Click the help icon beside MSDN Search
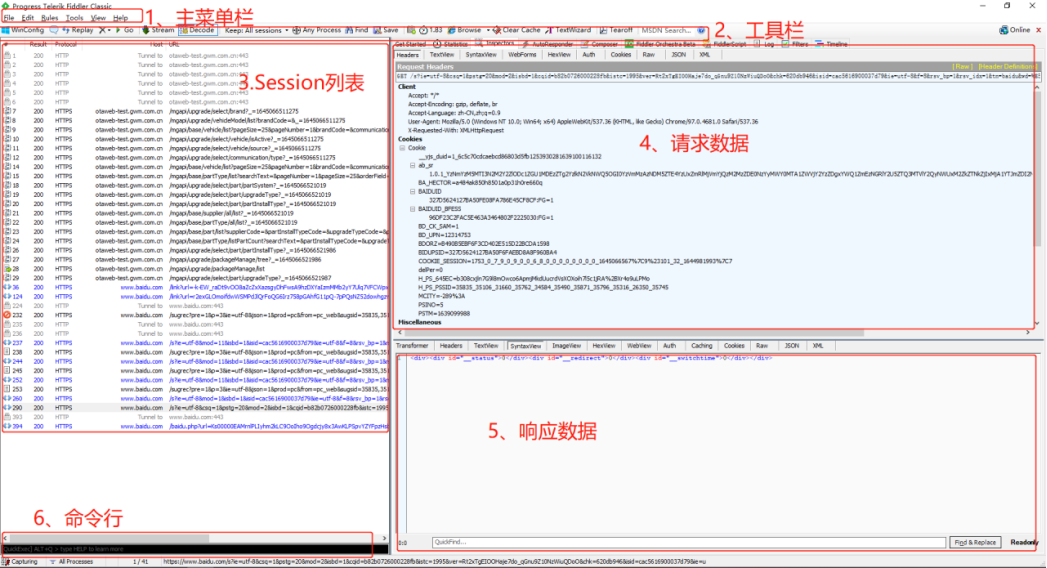Screen dimensions: 1047x568 coord(701,30)
